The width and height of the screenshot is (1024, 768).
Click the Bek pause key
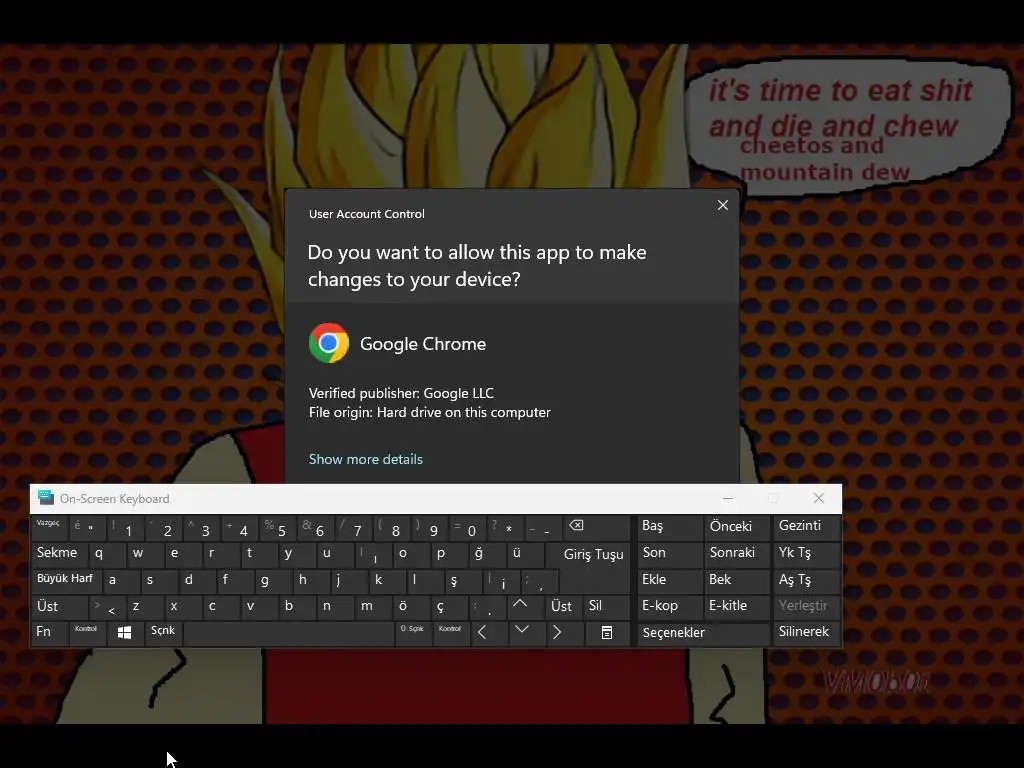point(737,580)
